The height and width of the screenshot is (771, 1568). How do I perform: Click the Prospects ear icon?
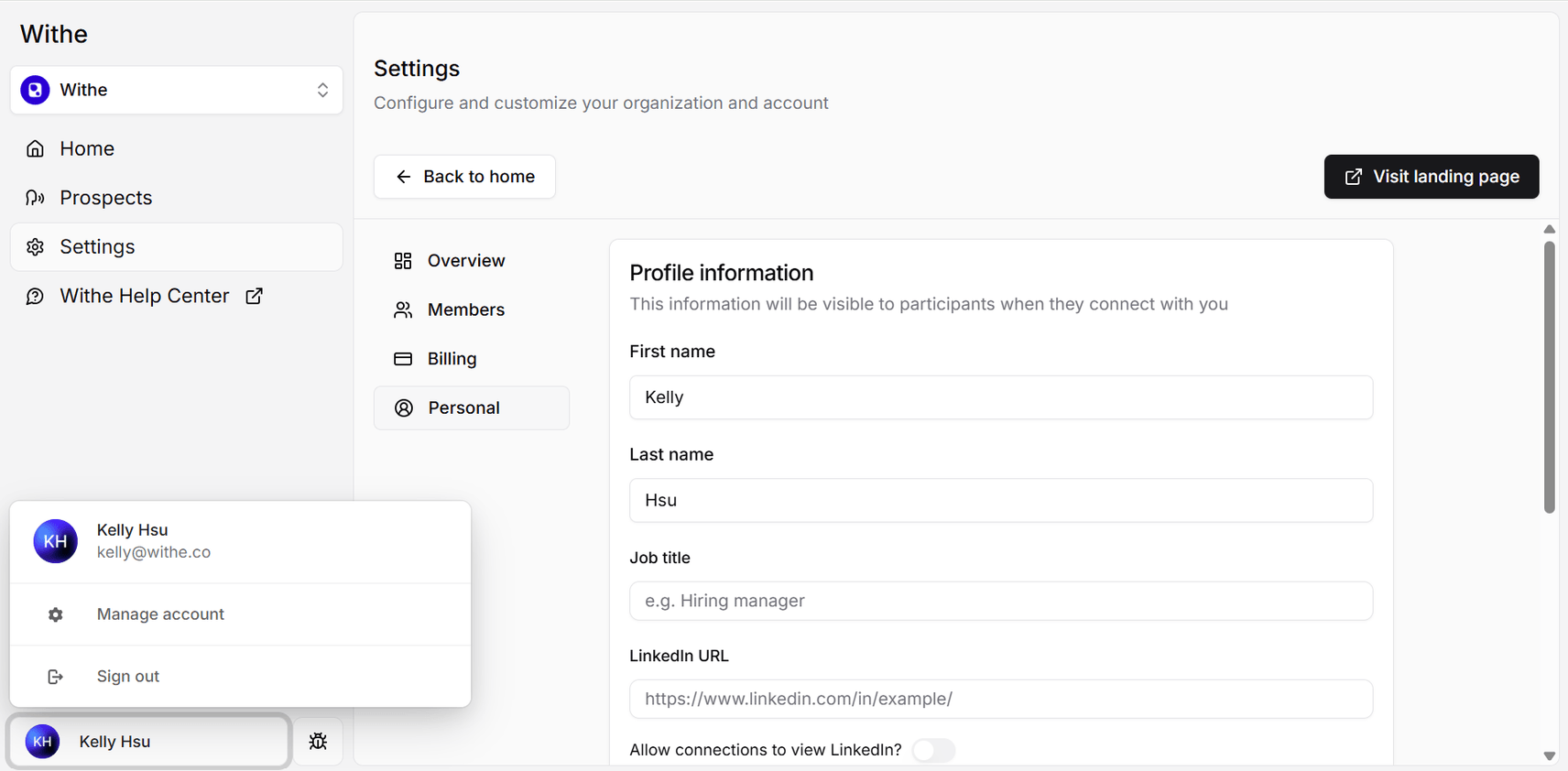(x=35, y=198)
